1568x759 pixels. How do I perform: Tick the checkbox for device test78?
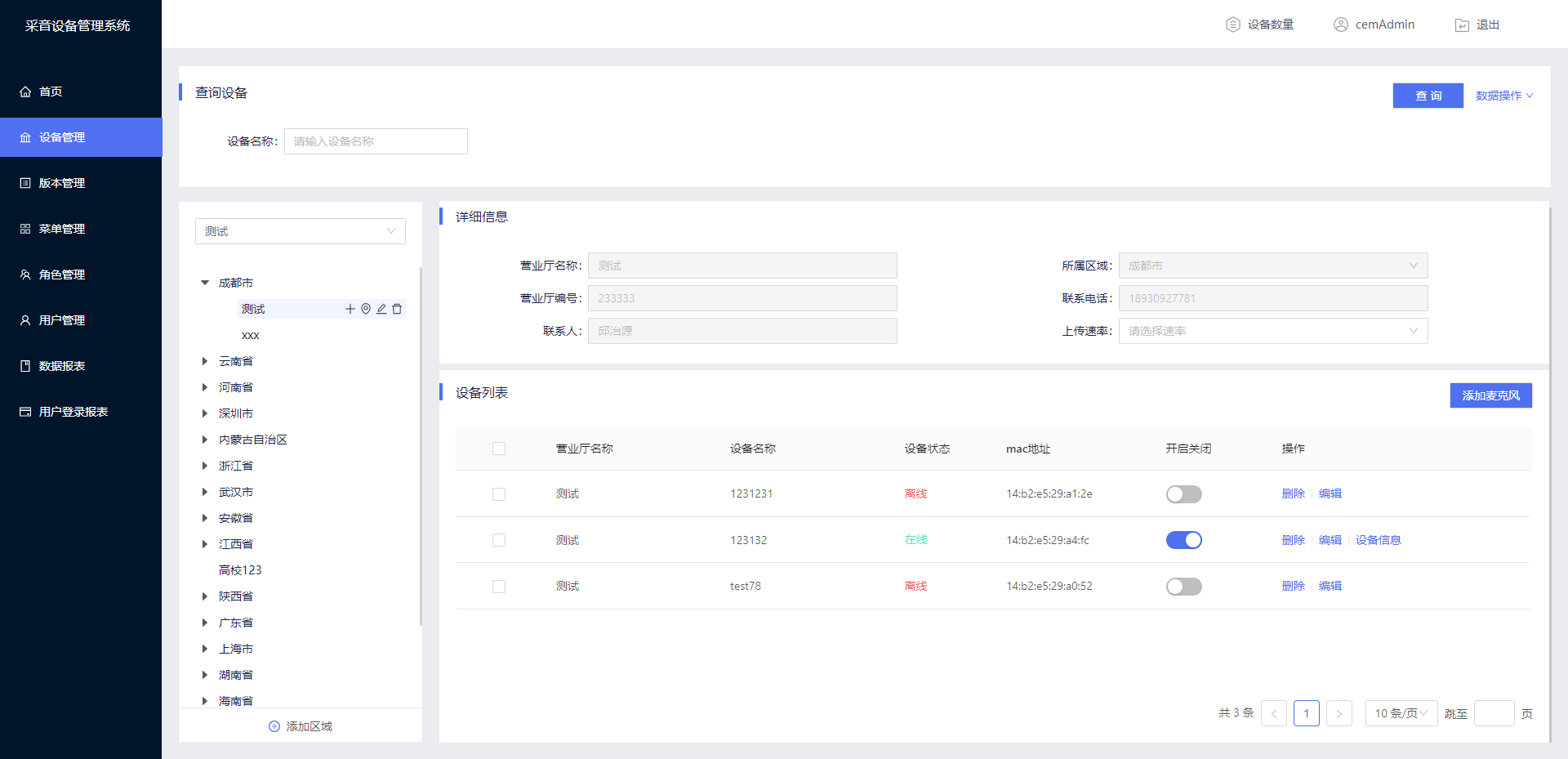(x=499, y=587)
